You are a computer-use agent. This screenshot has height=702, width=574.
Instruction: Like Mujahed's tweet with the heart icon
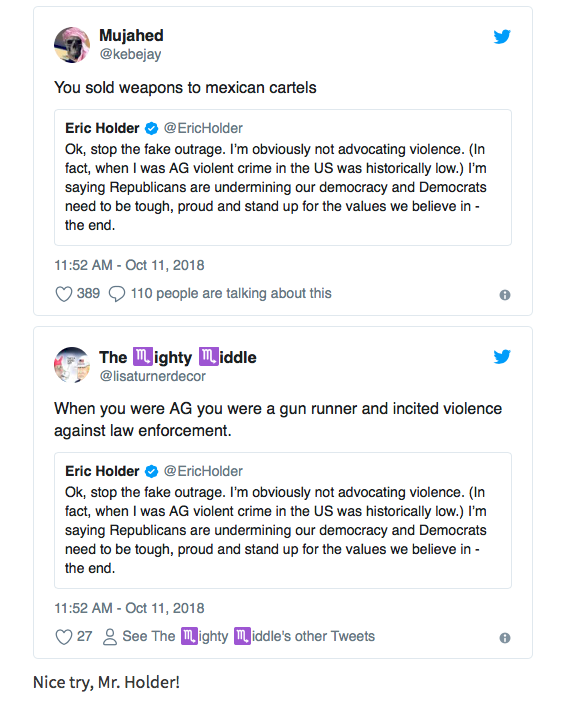click(64, 294)
